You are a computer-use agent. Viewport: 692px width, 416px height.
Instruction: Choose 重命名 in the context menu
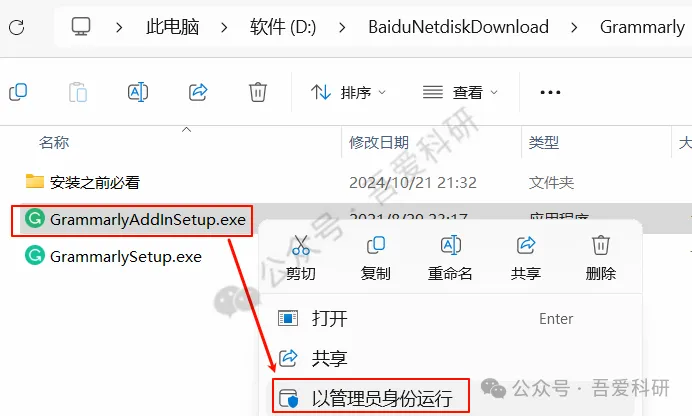[x=450, y=258]
